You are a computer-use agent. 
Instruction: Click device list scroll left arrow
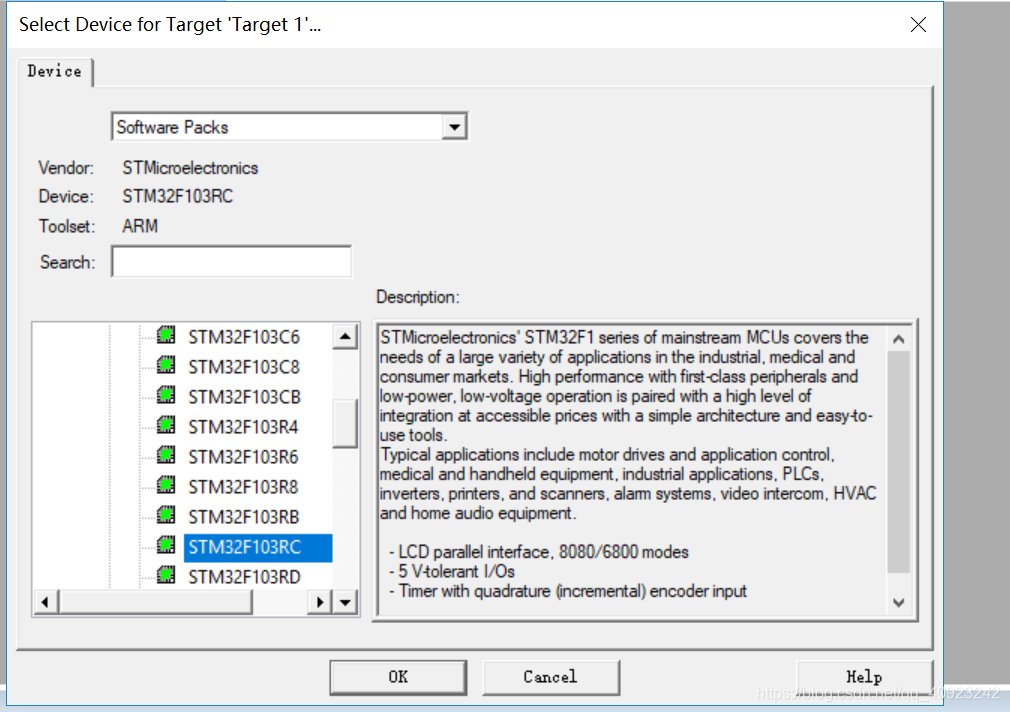coord(45,602)
